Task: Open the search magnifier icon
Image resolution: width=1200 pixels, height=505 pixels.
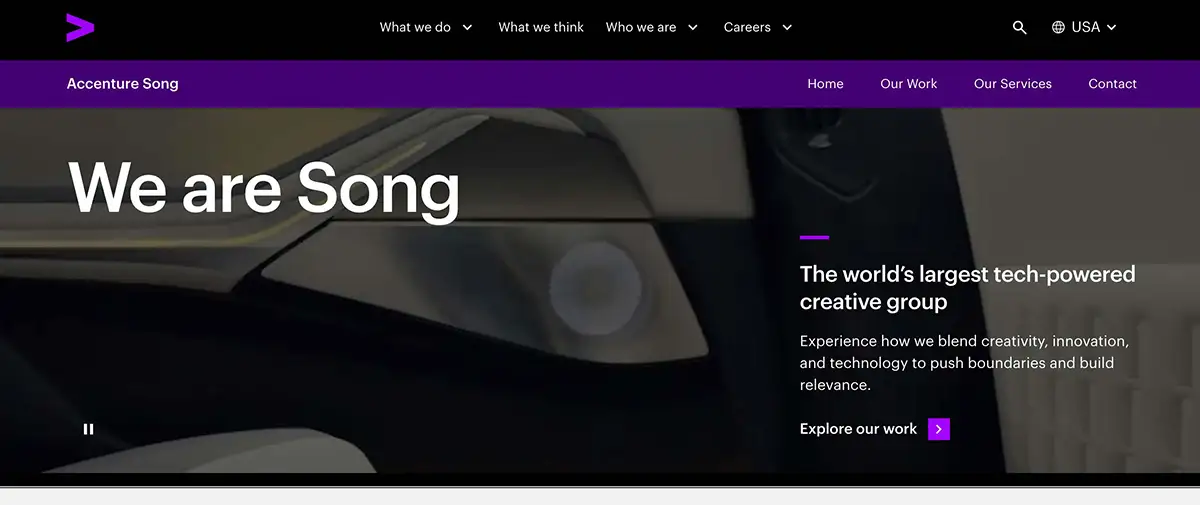Action: pyautogui.click(x=1020, y=28)
